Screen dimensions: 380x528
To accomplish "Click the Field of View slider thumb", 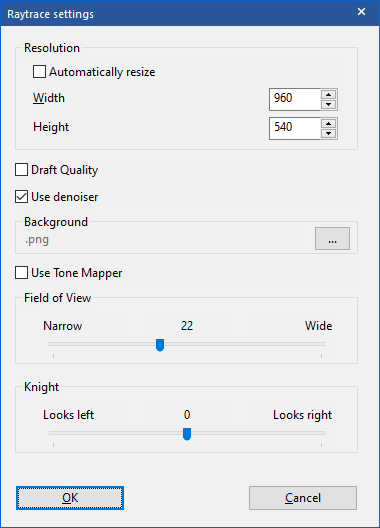I will click(160, 345).
